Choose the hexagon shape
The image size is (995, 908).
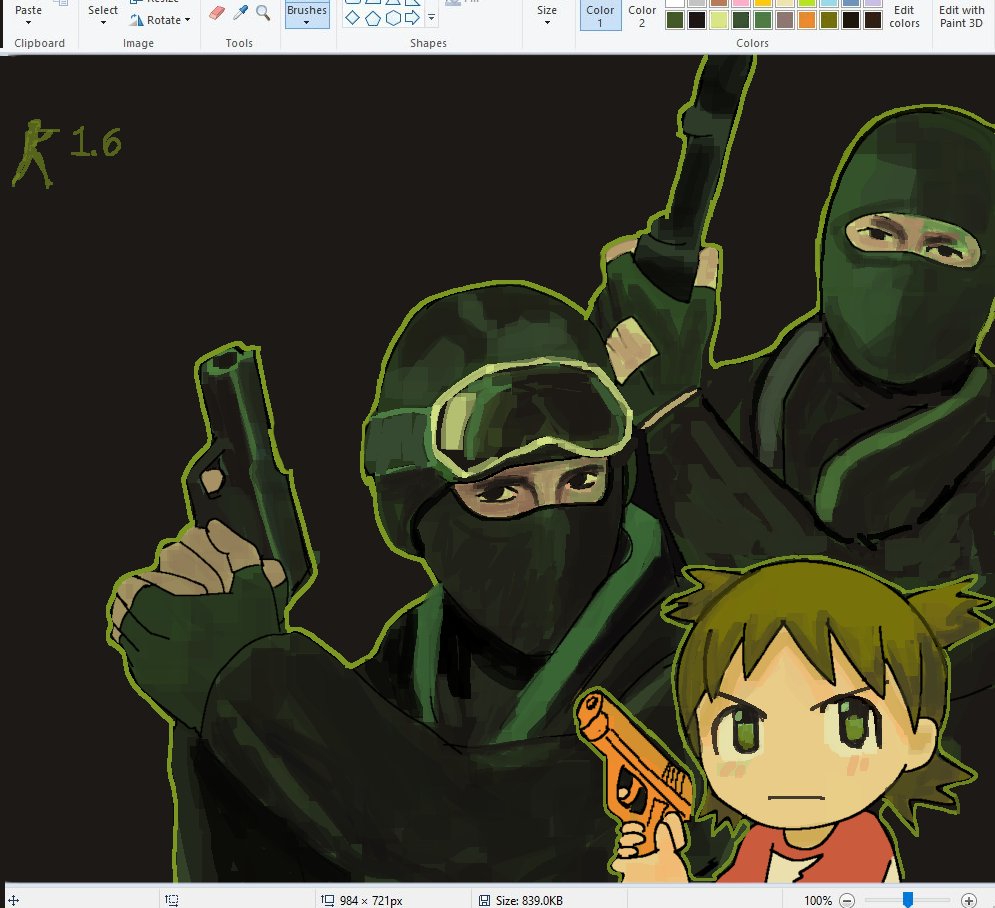393,18
